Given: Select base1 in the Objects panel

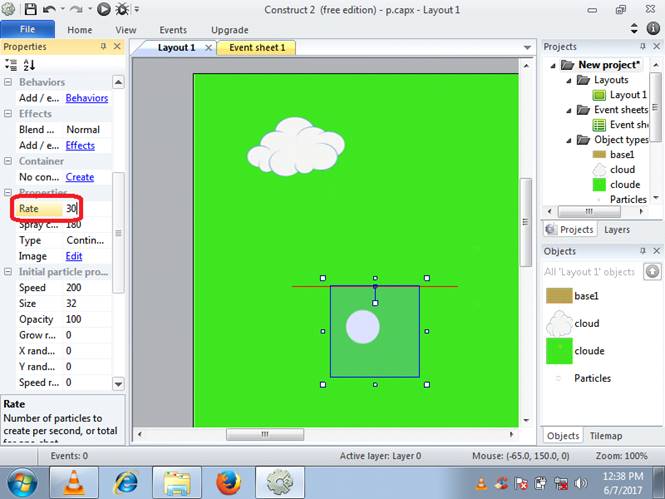Looking at the screenshot, I should click(x=572, y=295).
